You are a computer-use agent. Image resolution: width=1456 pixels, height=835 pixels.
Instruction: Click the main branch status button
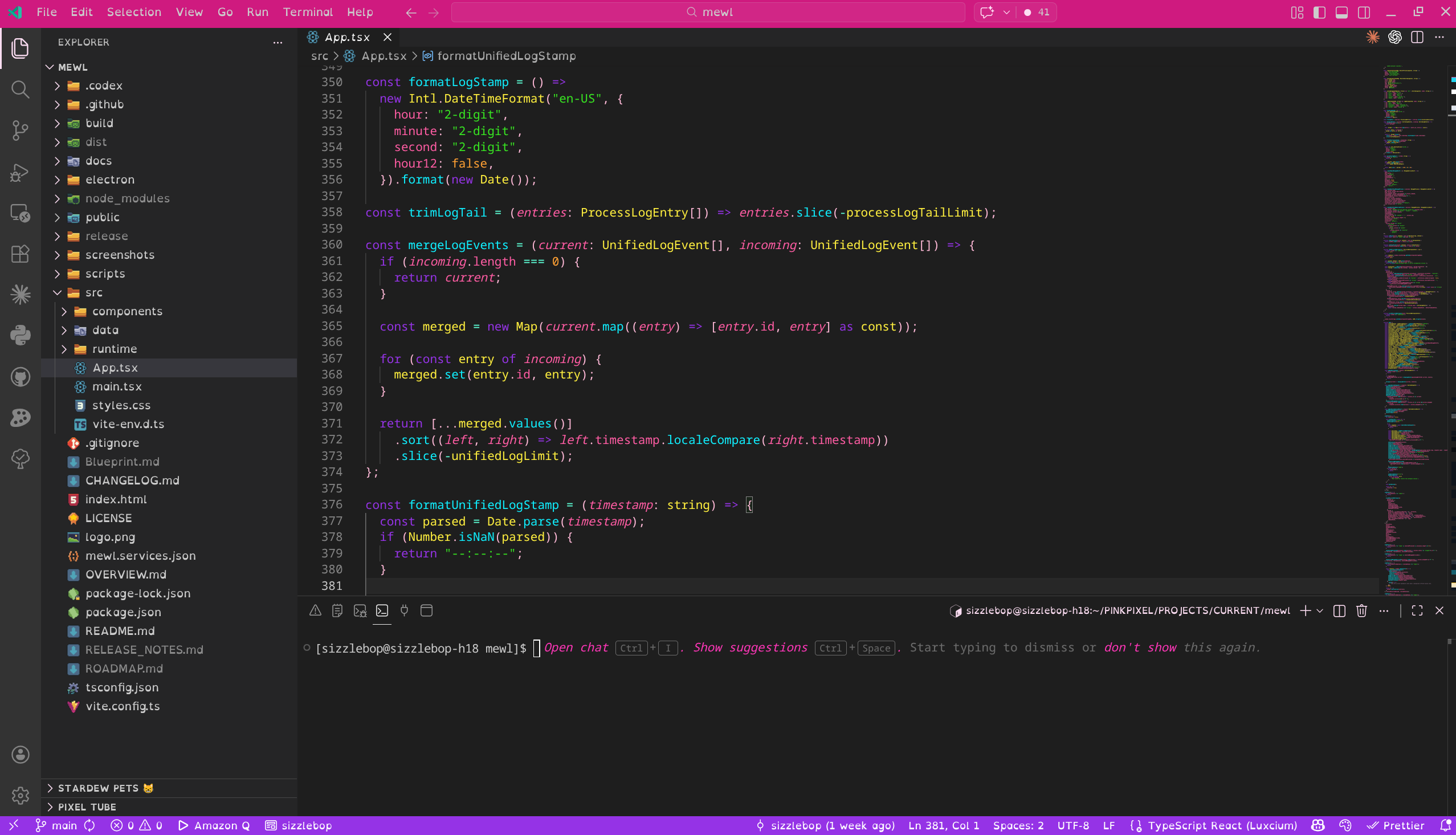coord(57,825)
